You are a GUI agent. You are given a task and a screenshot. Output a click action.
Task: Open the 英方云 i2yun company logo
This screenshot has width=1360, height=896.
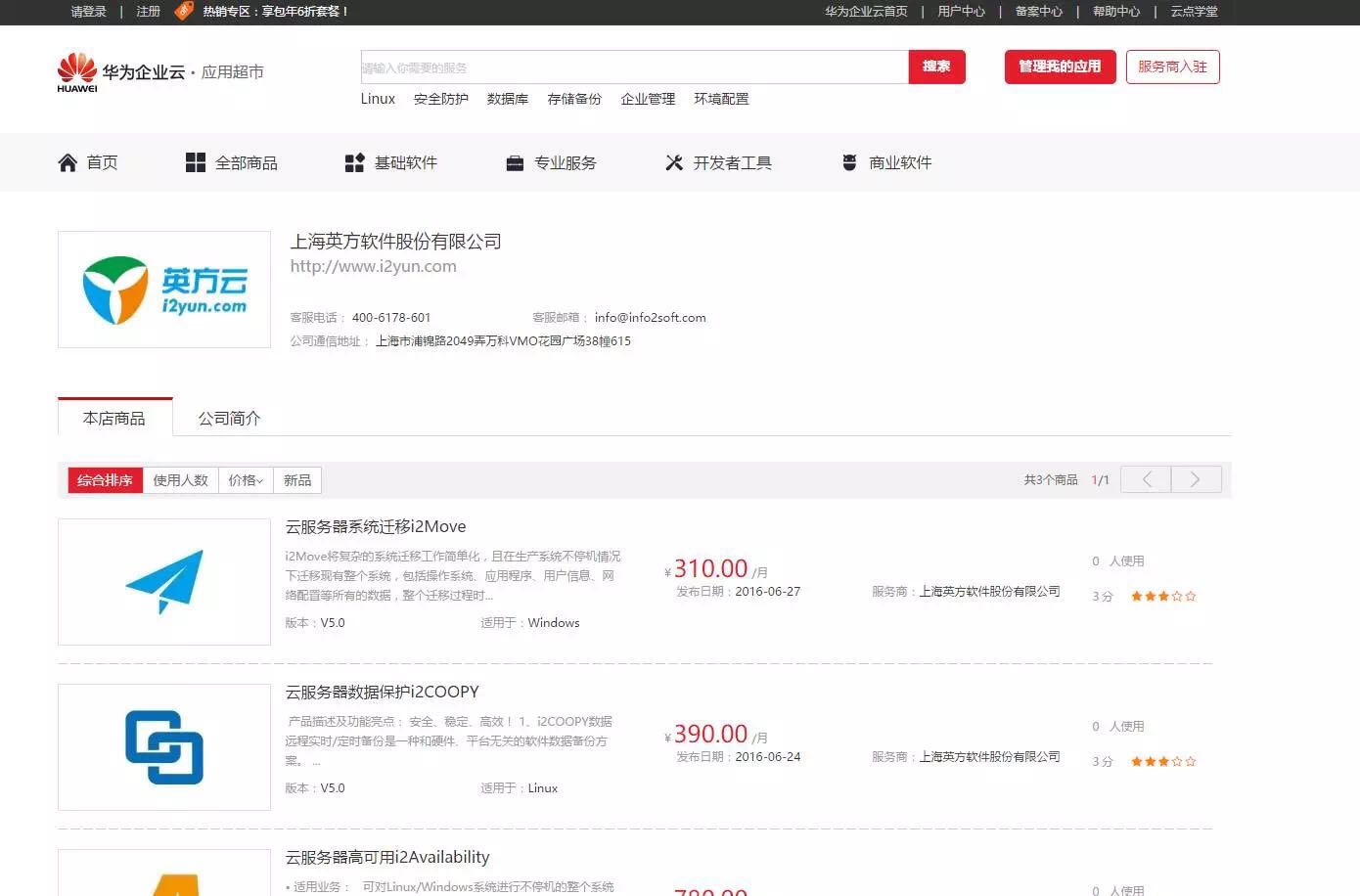(164, 290)
